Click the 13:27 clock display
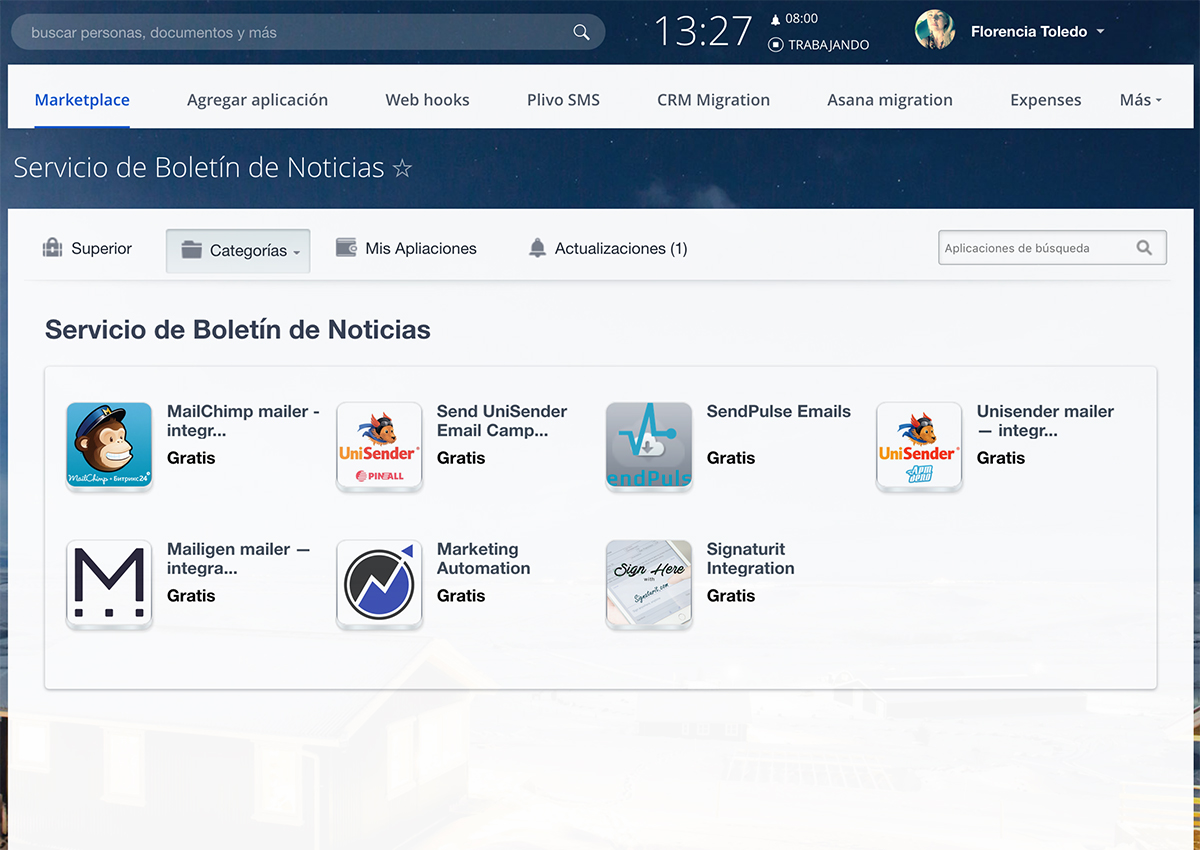This screenshot has height=850, width=1200. point(703,32)
